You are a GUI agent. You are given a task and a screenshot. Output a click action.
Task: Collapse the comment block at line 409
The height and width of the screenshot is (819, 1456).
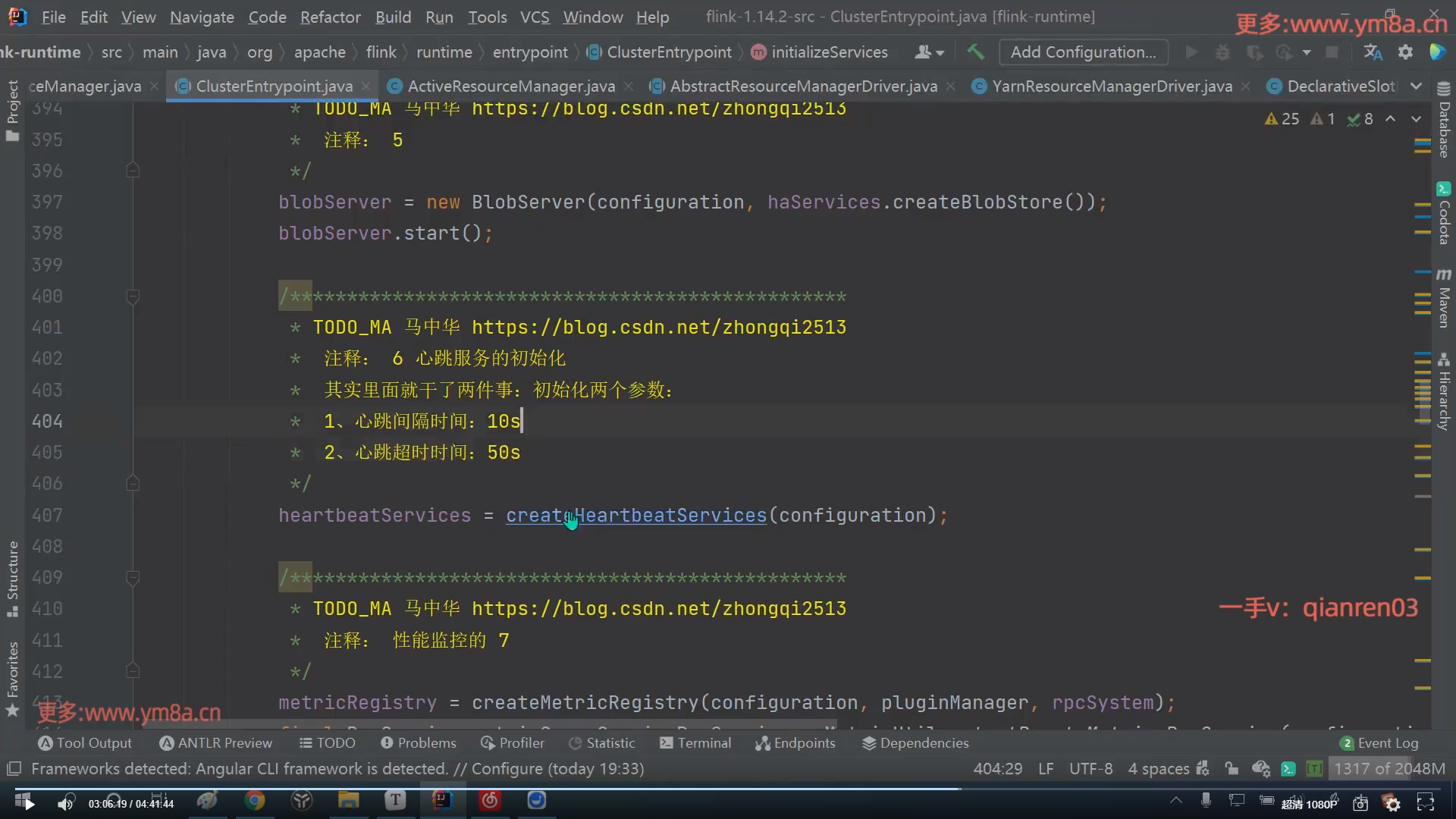coord(133,578)
